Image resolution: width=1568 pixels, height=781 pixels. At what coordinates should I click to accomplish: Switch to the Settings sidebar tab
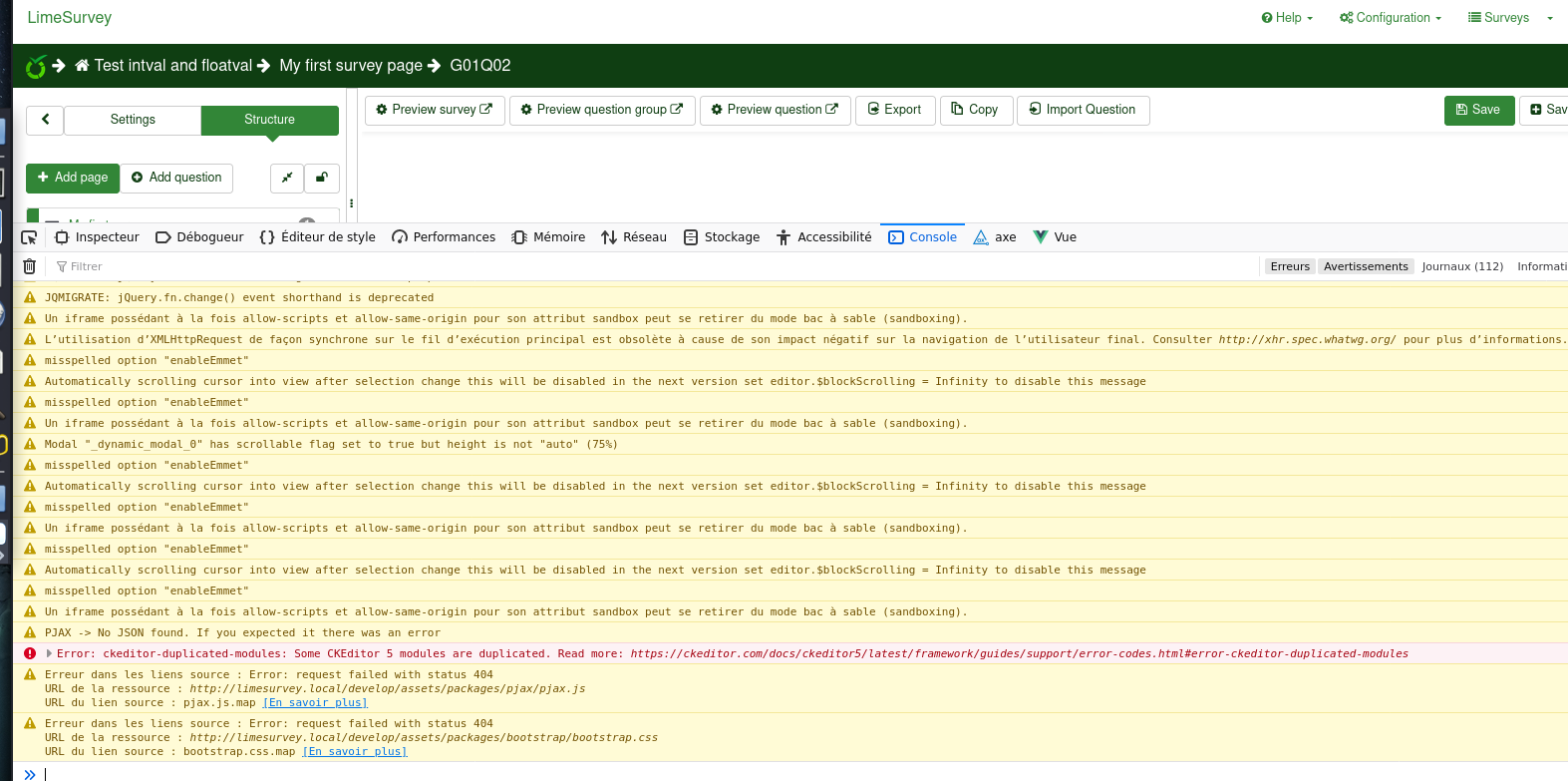[x=133, y=120]
